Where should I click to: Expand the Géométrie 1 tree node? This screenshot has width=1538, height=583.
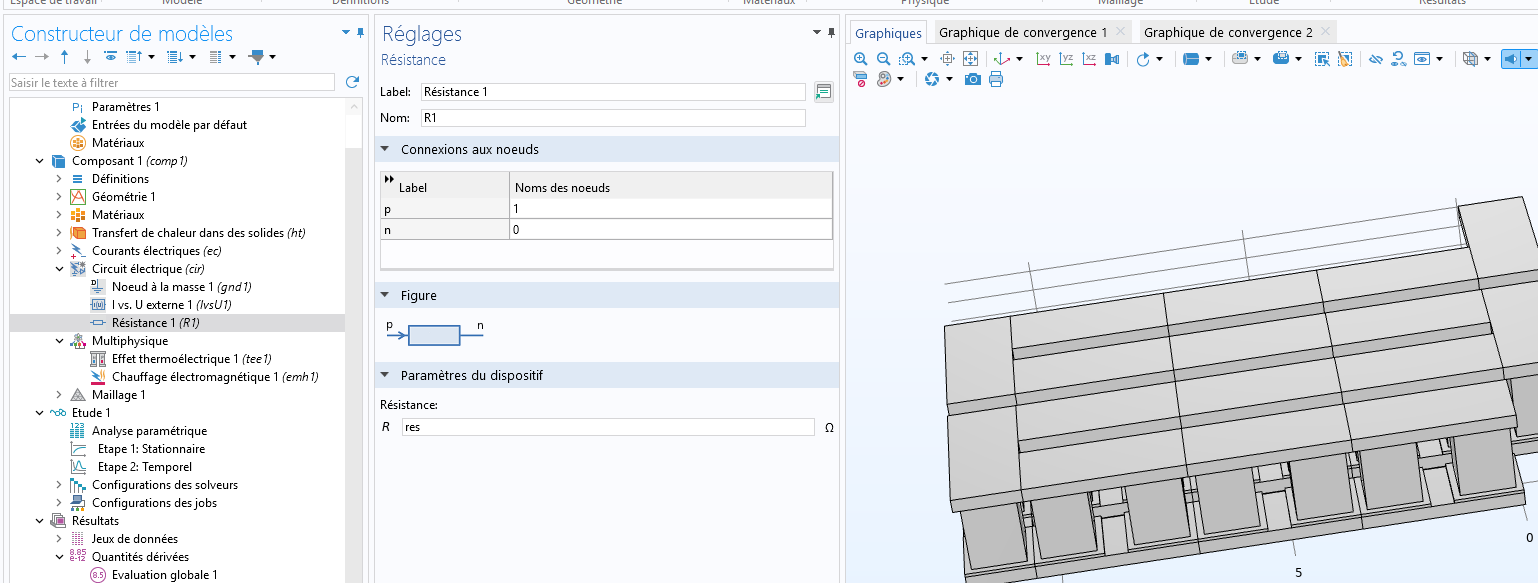[59, 197]
